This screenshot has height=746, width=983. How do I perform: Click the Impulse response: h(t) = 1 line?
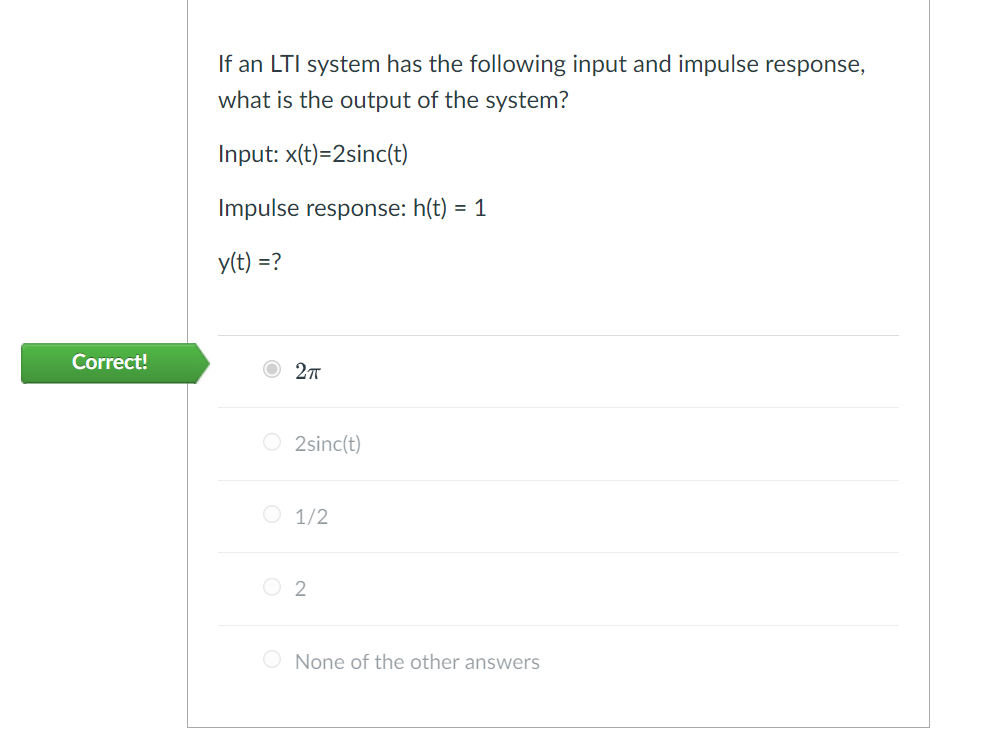click(352, 208)
